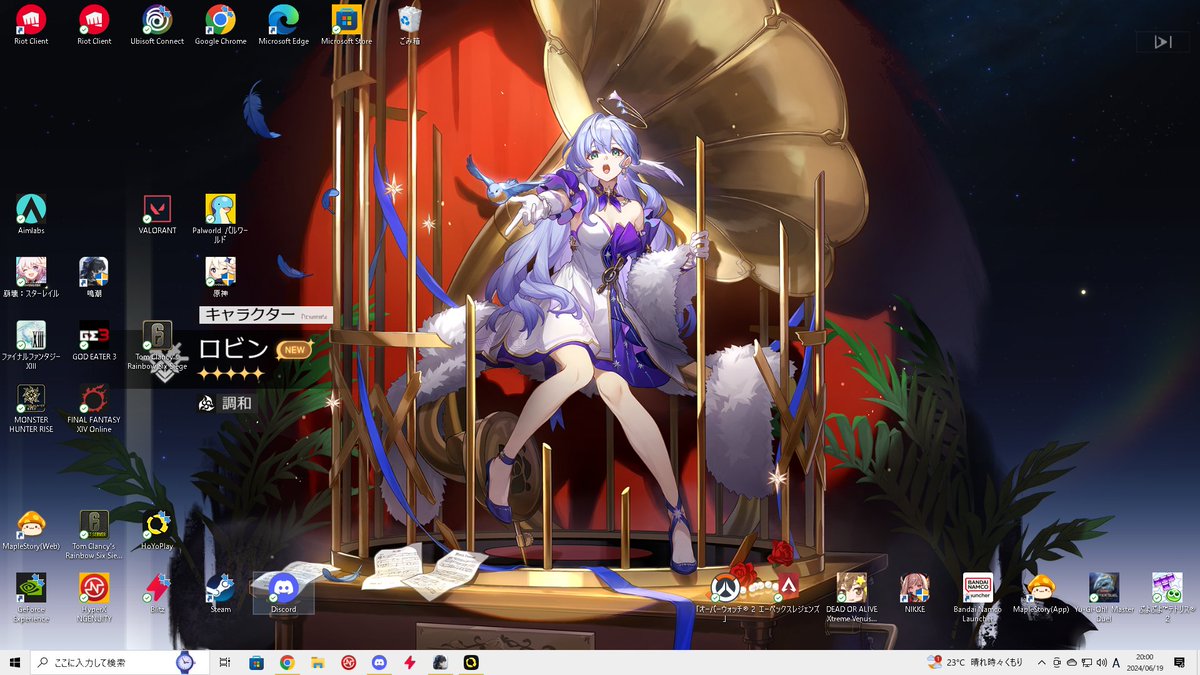Viewport: 1200px width, 675px height.
Task: Select the ごみ箱 recycle bin icon
Action: [x=409, y=25]
